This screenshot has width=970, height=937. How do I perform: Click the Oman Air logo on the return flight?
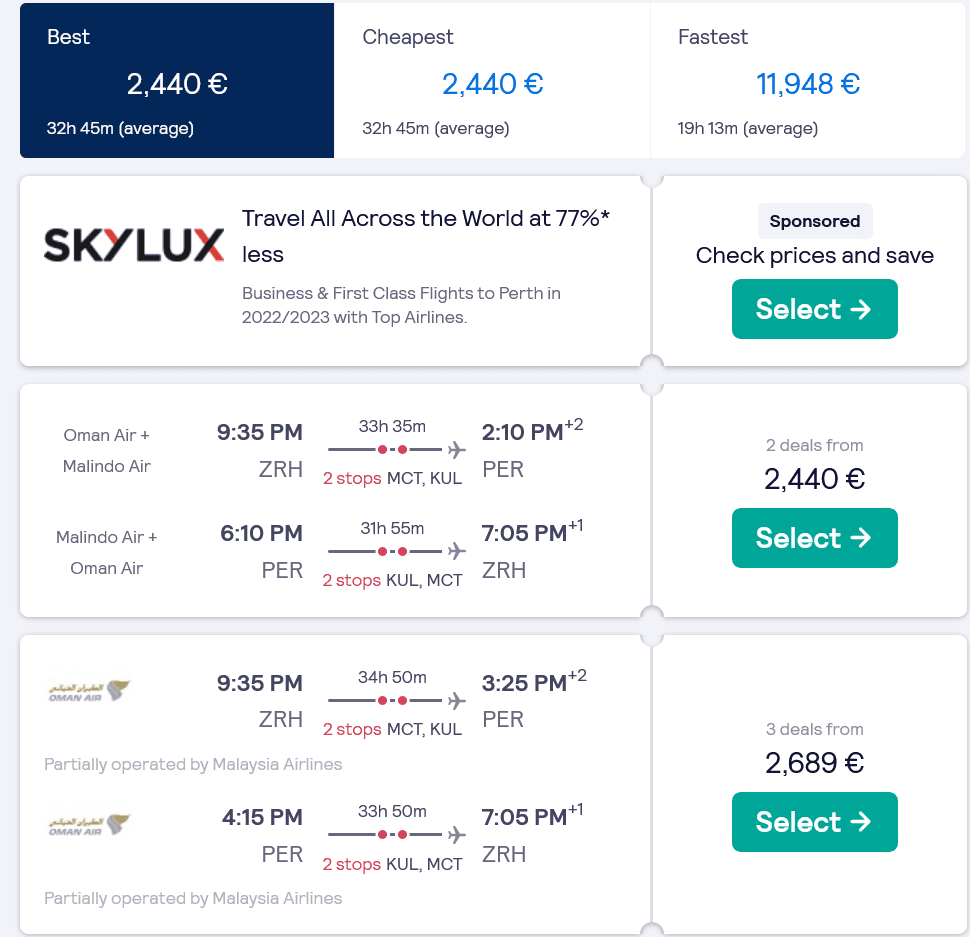coord(88,823)
